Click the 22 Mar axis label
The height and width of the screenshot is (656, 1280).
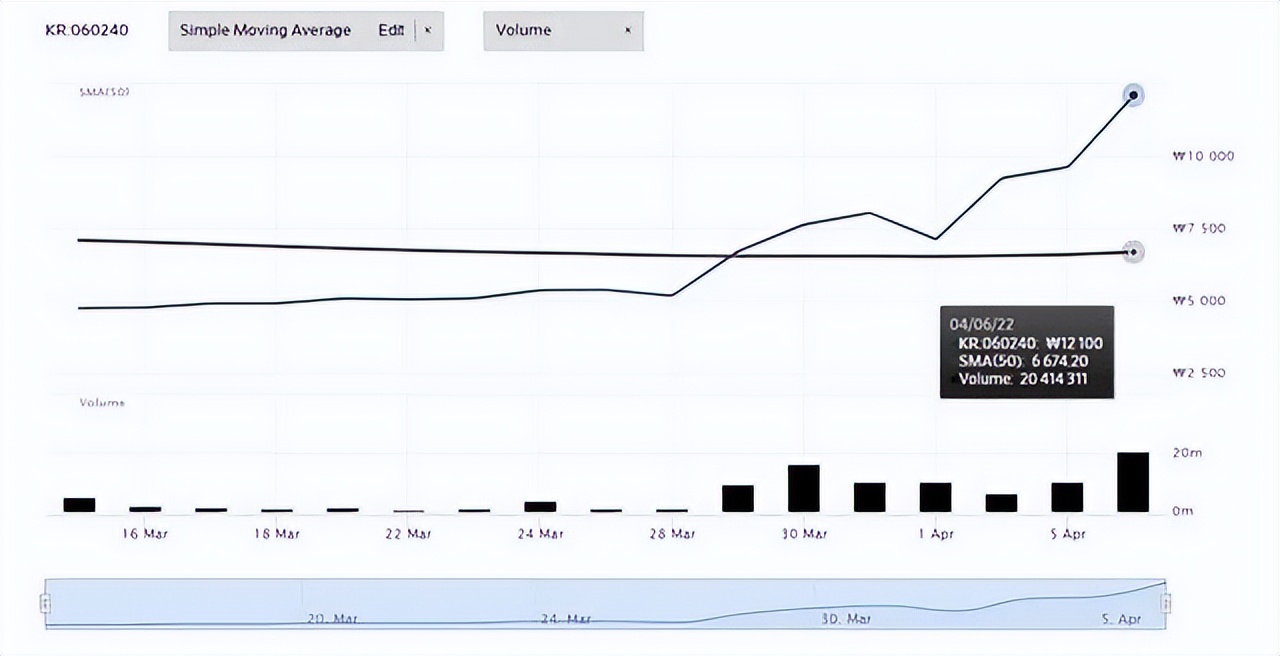coord(408,534)
